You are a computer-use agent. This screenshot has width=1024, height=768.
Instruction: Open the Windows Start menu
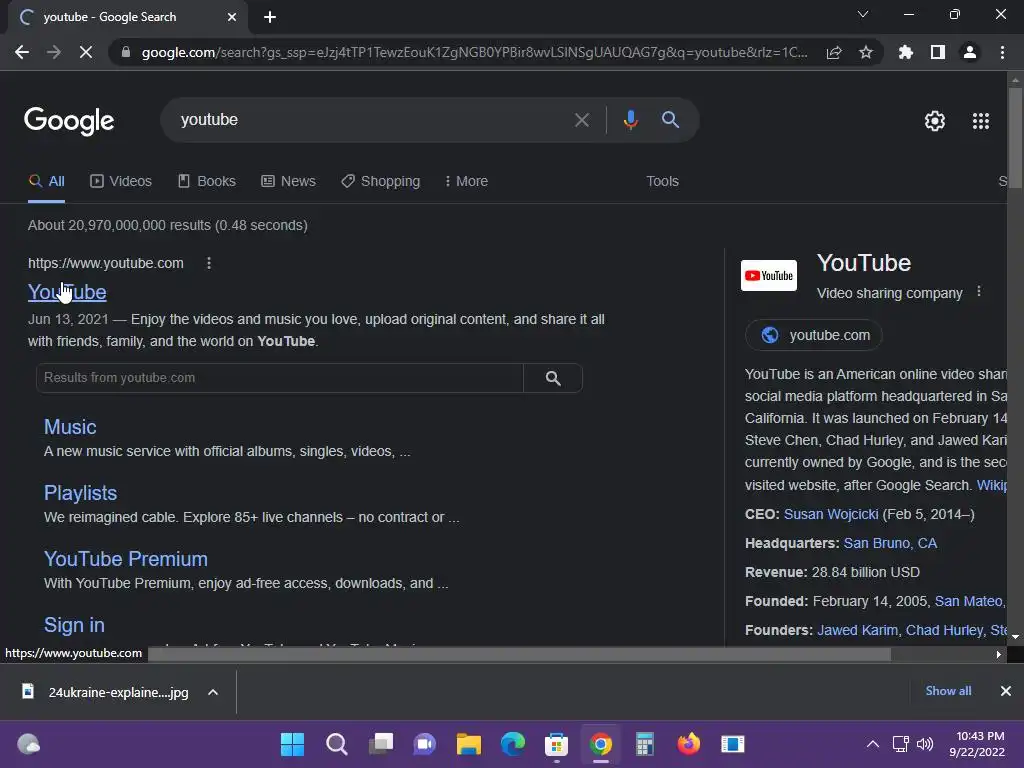tap(293, 744)
